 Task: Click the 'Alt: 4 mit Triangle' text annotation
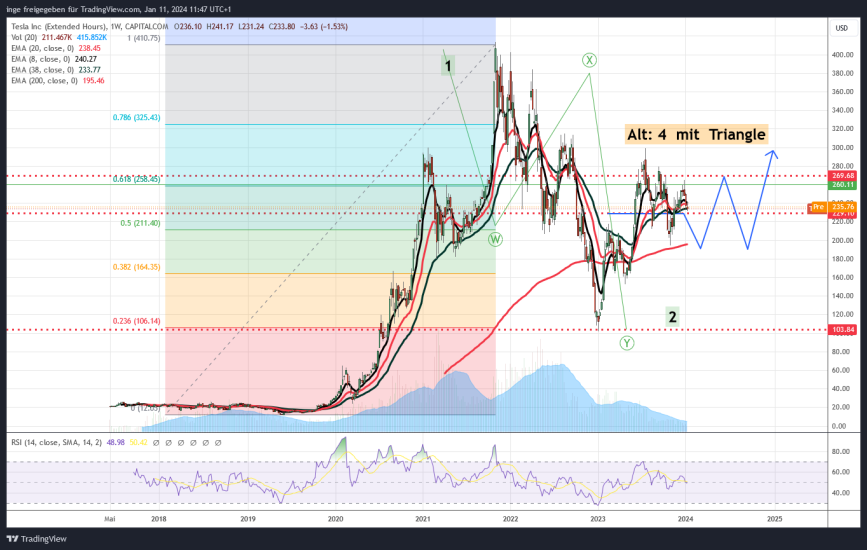coord(695,134)
